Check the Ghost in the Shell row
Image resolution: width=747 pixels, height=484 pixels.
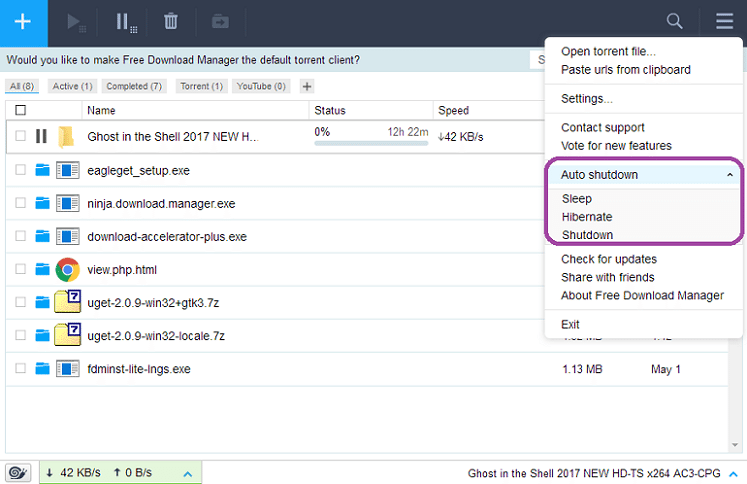20,136
